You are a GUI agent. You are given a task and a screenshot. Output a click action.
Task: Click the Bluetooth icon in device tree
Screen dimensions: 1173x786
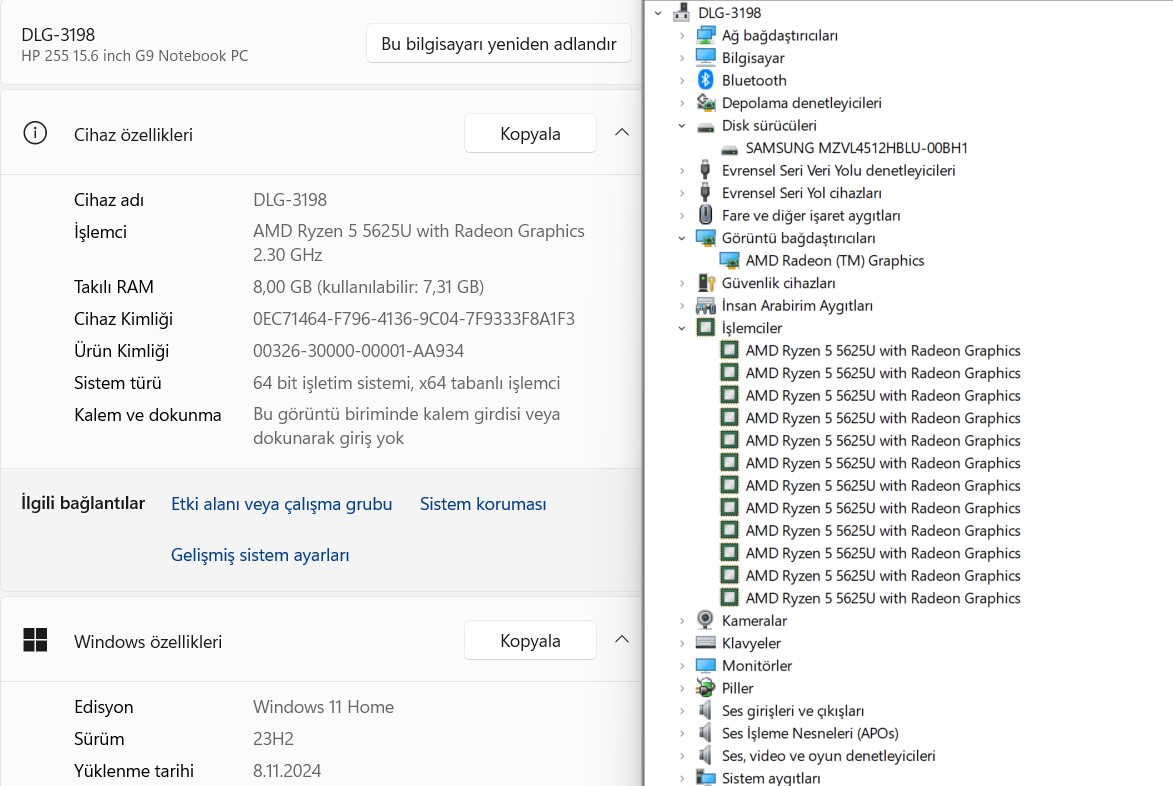tap(705, 80)
